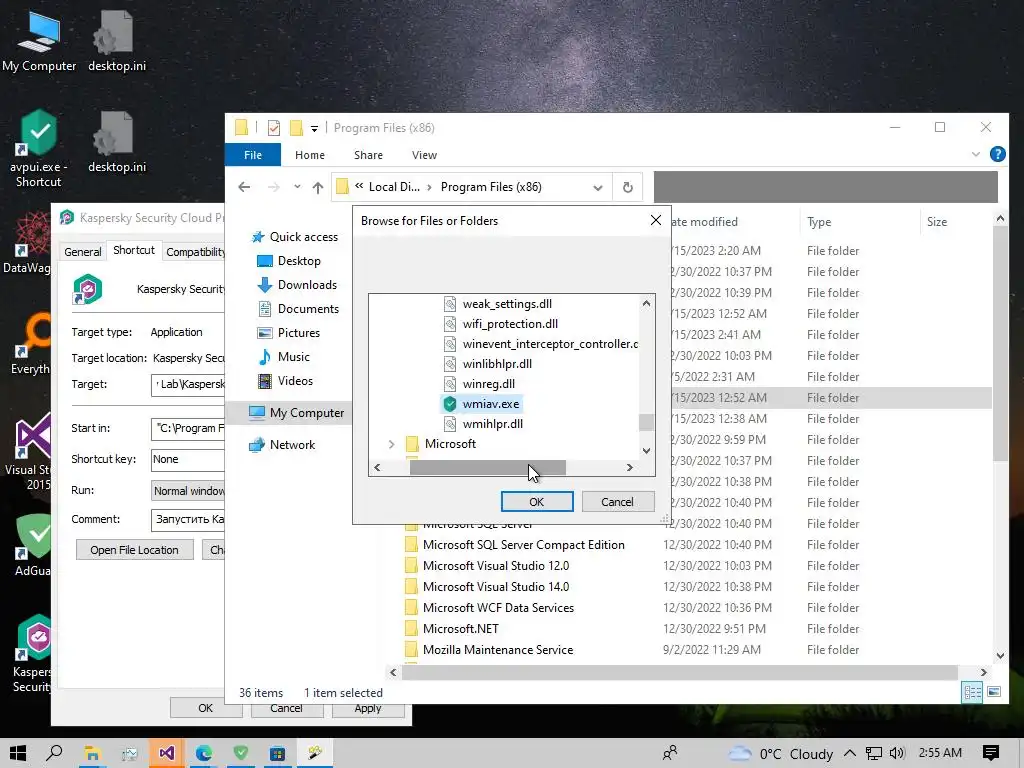Click the Explorer help question mark icon
The width and height of the screenshot is (1024, 768).
997,154
